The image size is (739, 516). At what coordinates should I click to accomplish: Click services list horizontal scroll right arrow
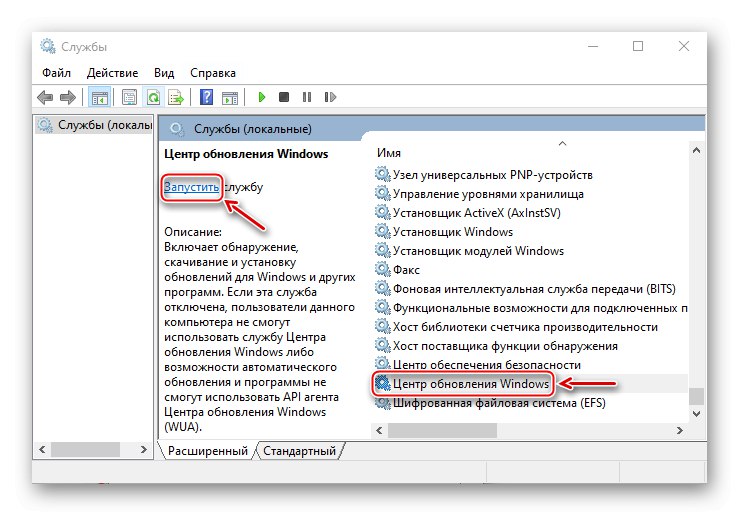(x=680, y=430)
